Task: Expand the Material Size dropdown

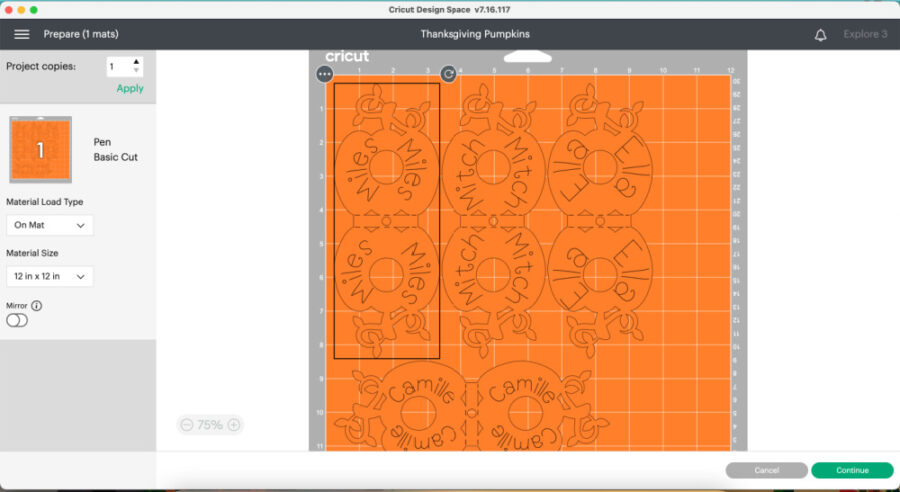Action: tap(50, 276)
